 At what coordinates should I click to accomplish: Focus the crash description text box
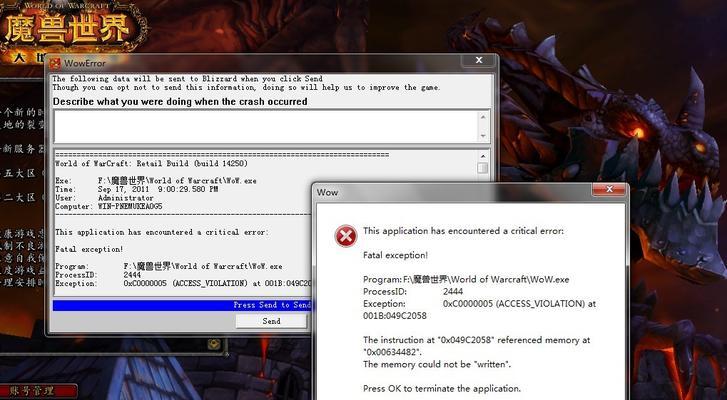pyautogui.click(x=267, y=126)
